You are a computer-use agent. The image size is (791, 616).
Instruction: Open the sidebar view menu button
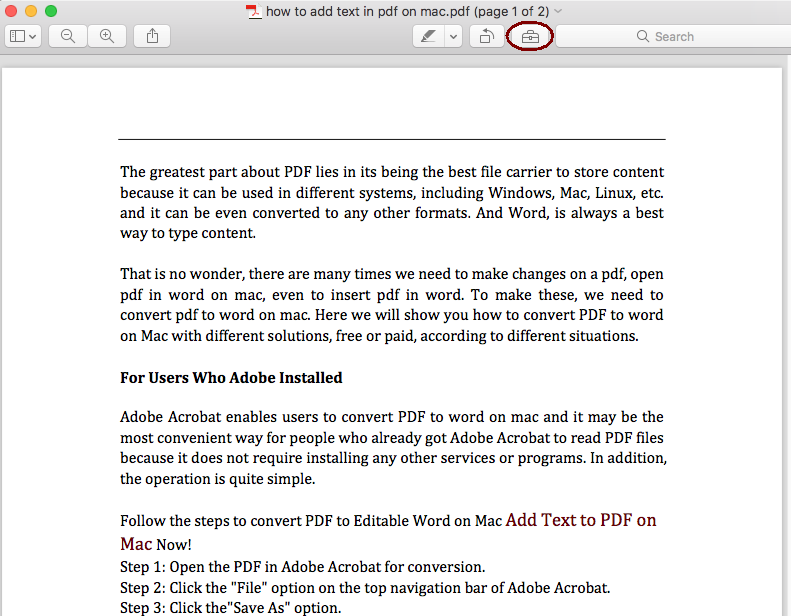pos(23,36)
